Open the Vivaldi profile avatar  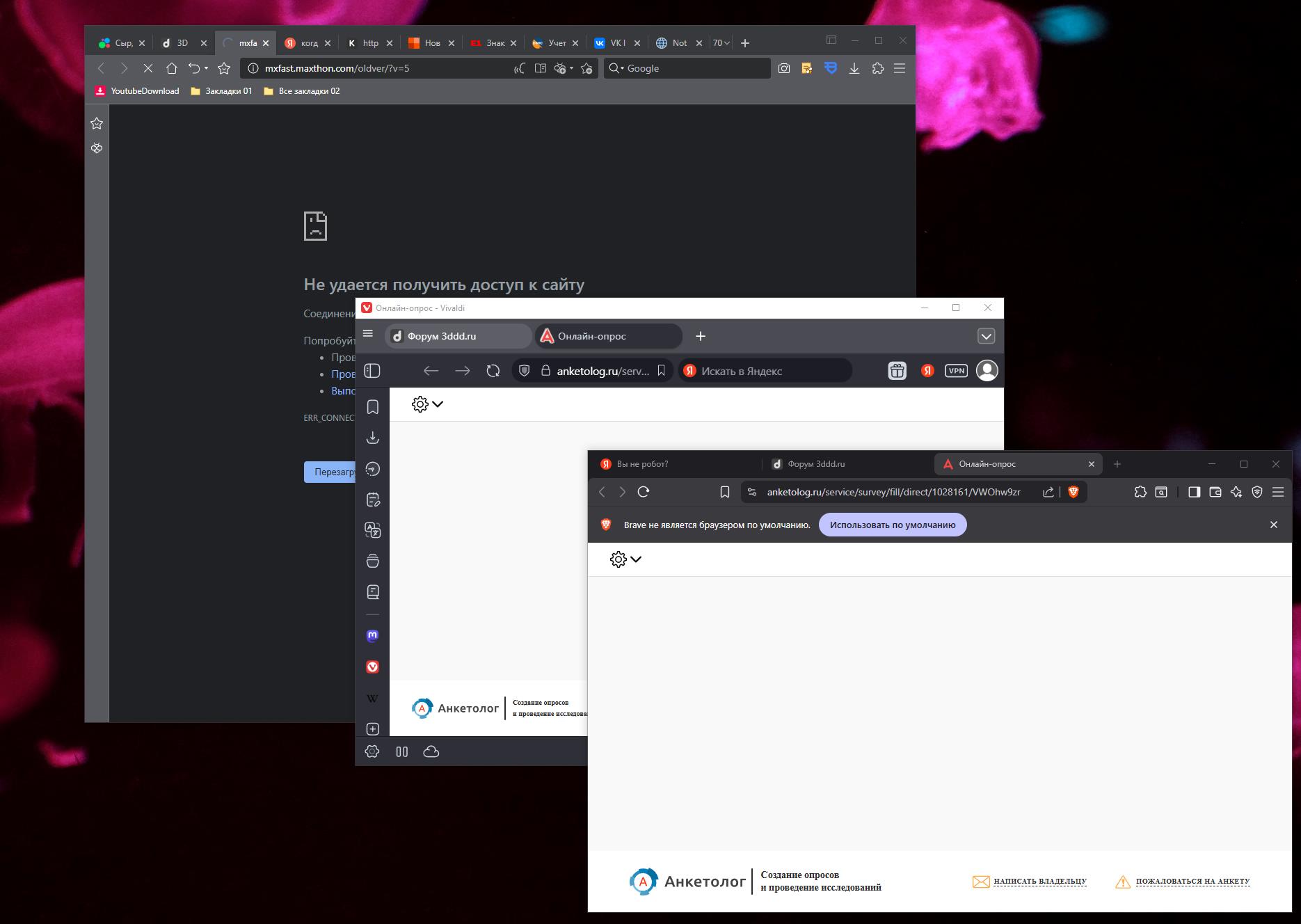[987, 371]
